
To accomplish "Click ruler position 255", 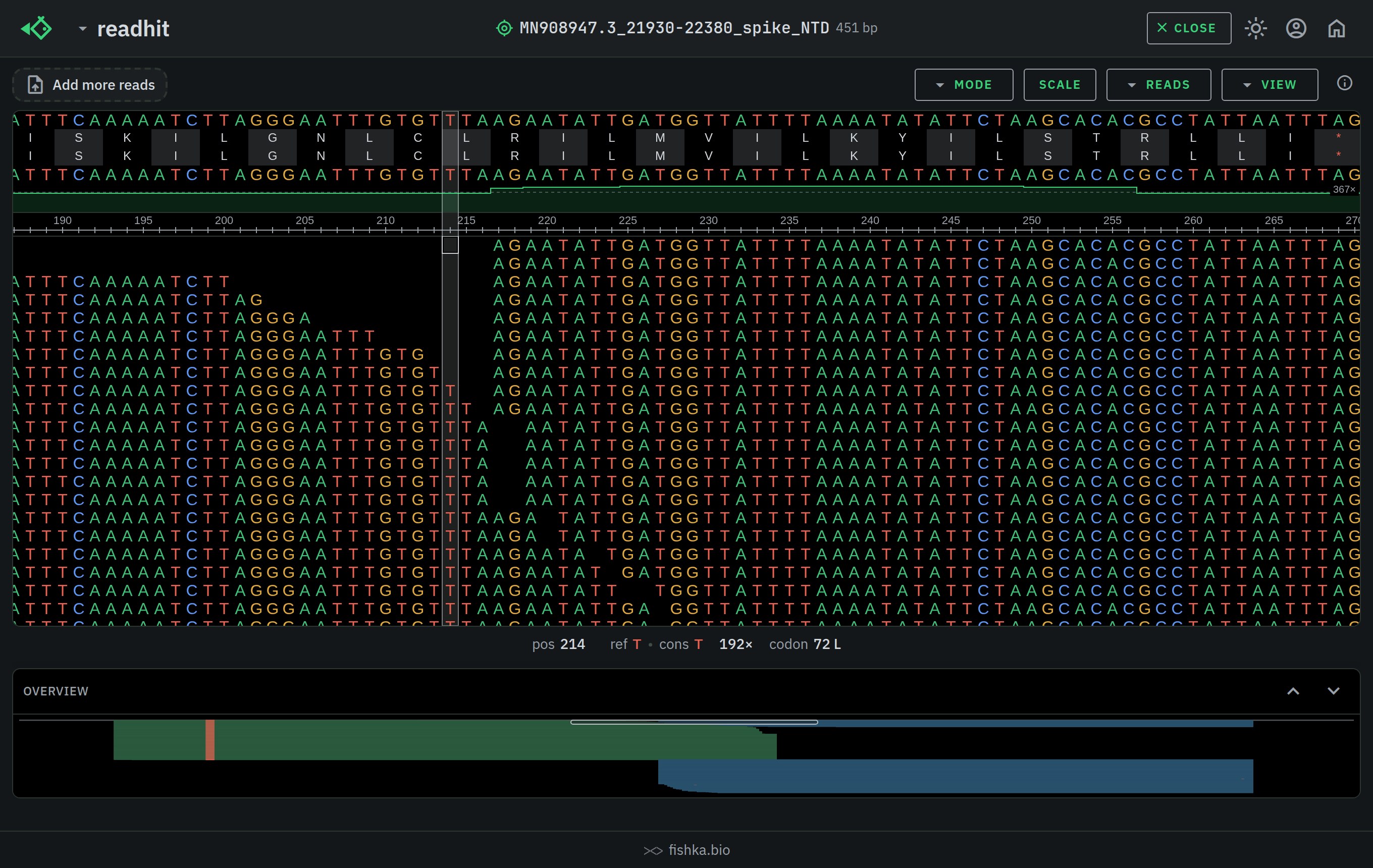I will [x=1113, y=220].
